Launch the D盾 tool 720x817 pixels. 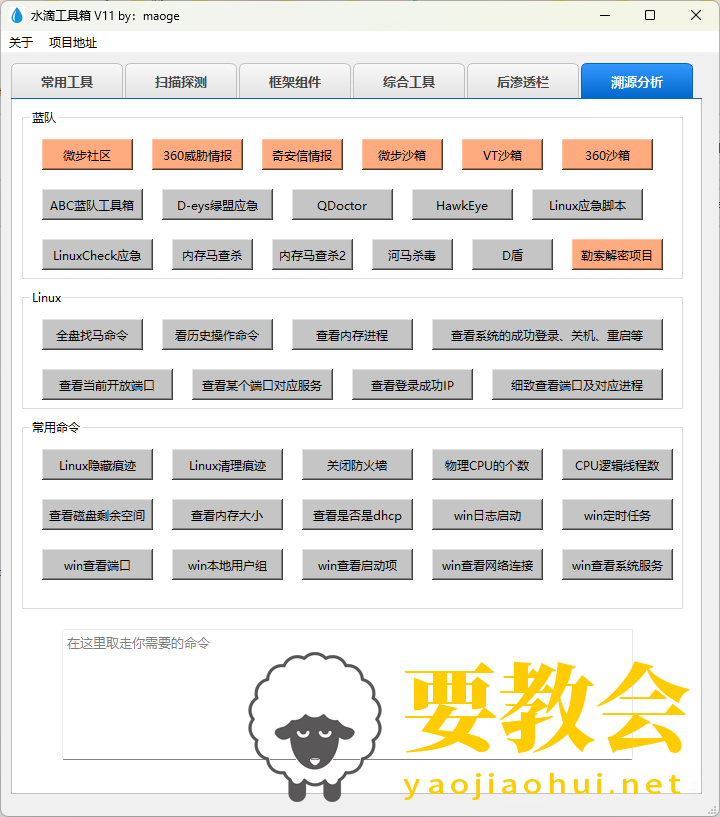tap(512, 255)
